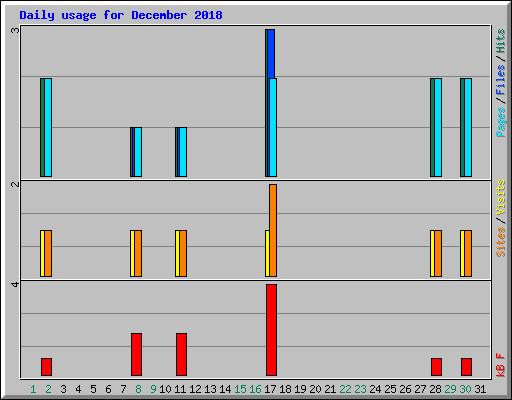Click day label 28 on the axis

[x=435, y=389]
